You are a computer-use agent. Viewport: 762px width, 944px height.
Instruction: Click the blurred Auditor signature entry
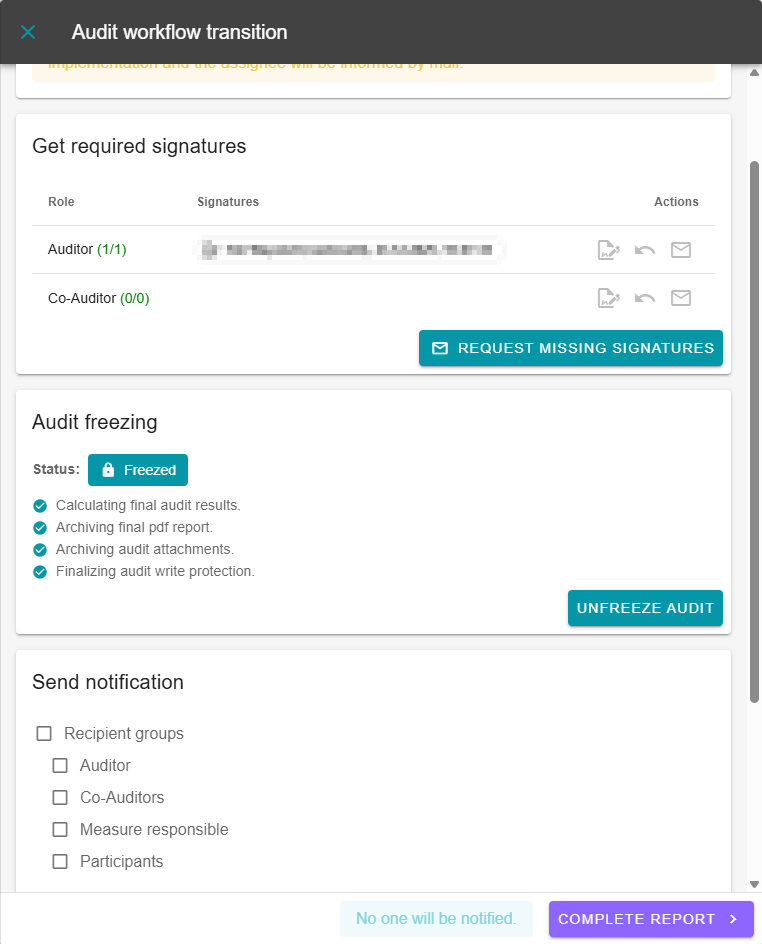click(348, 250)
